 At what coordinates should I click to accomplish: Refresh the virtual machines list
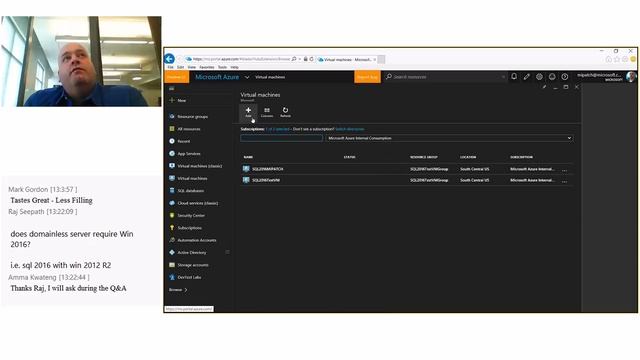285,112
